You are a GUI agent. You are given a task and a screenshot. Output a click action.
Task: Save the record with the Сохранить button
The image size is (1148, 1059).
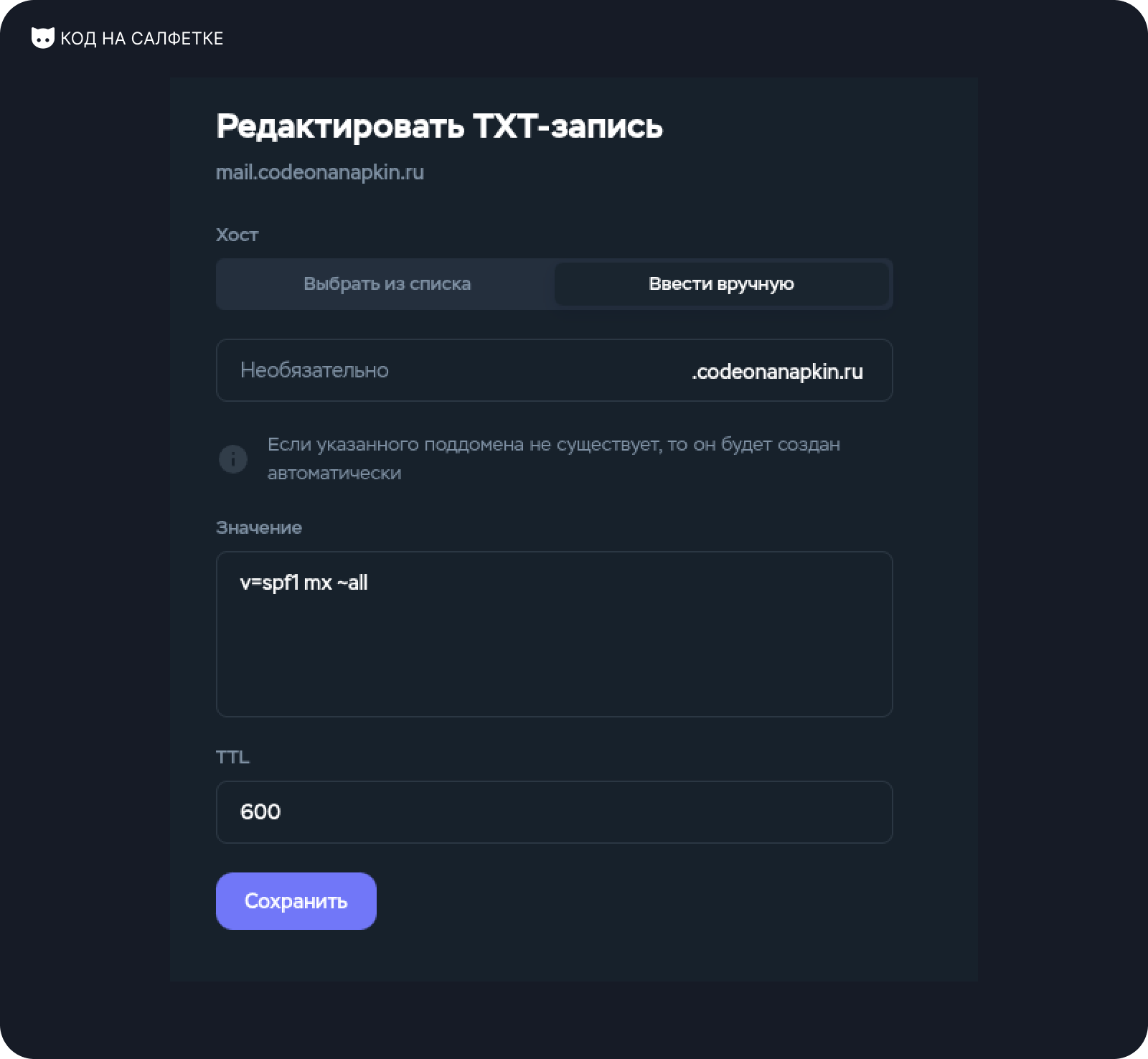click(296, 901)
